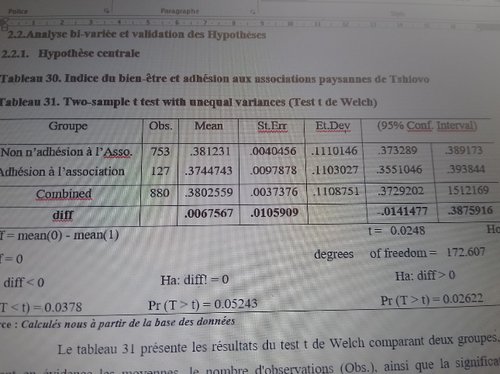Click the interval value '1512169'
500x374 pixels.
[x=468, y=190]
